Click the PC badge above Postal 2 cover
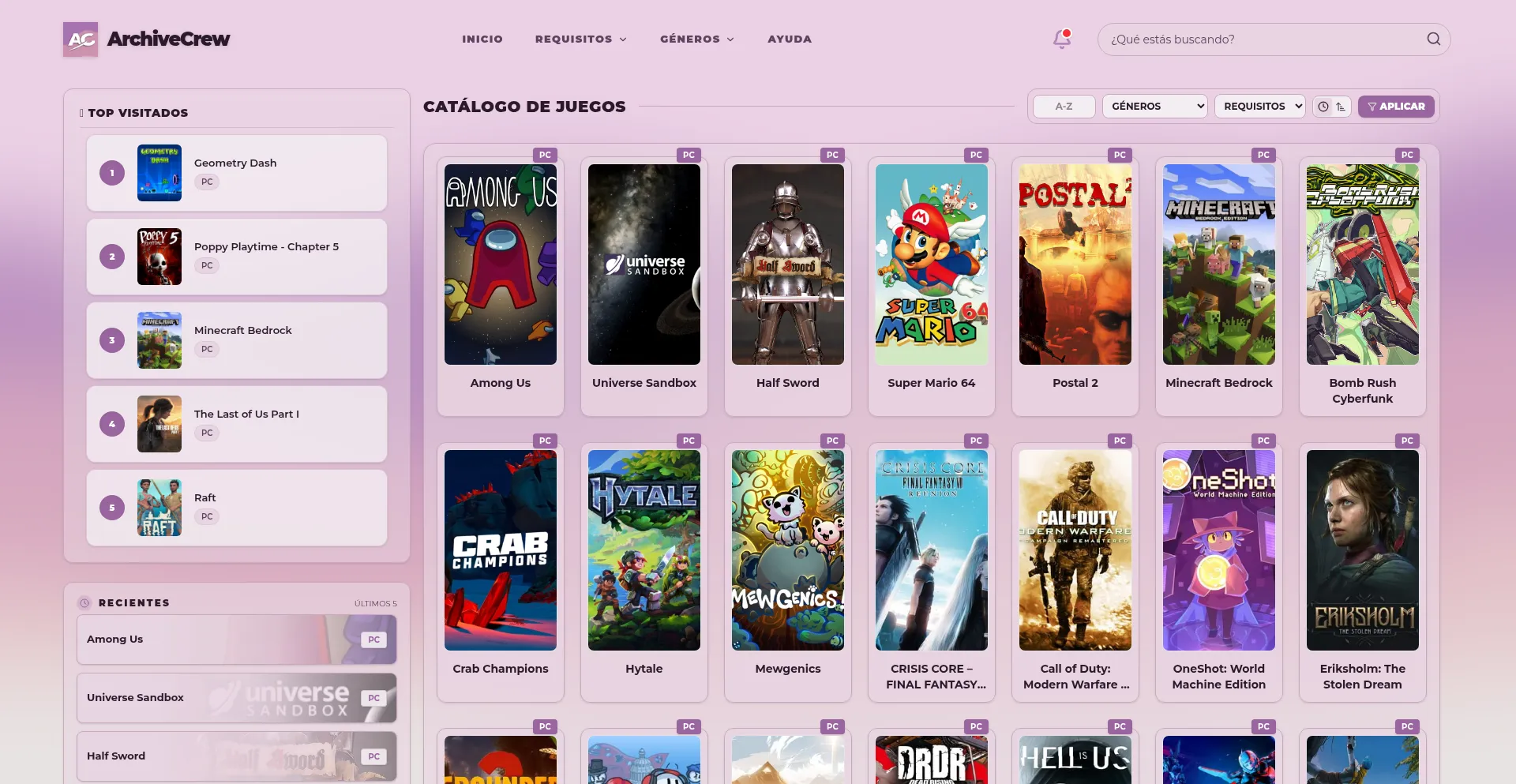 click(x=1120, y=155)
